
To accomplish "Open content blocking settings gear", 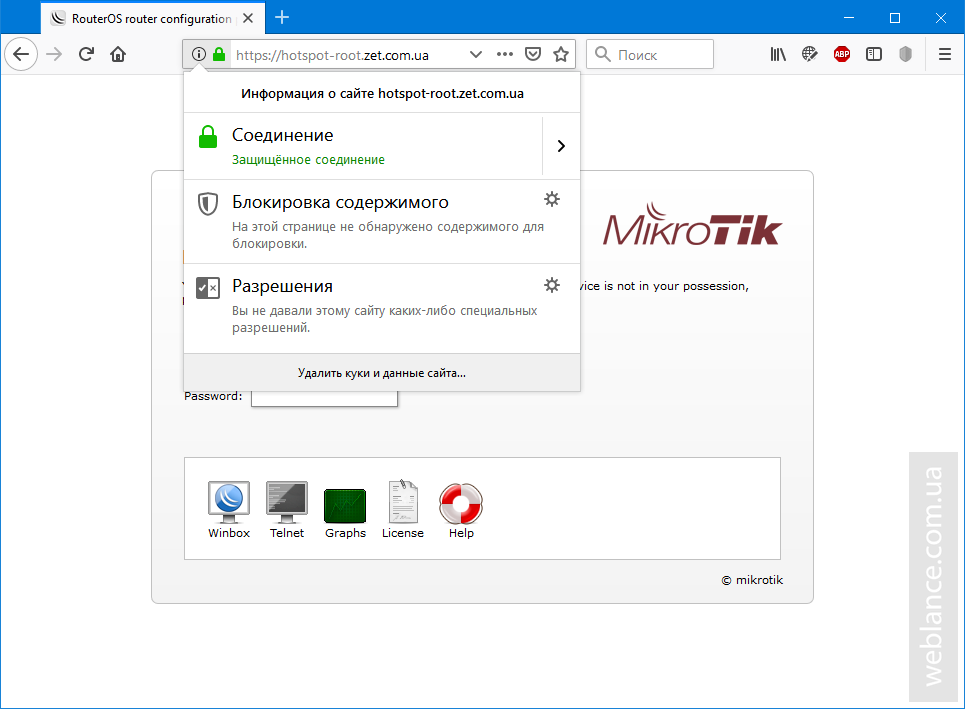I will [552, 199].
